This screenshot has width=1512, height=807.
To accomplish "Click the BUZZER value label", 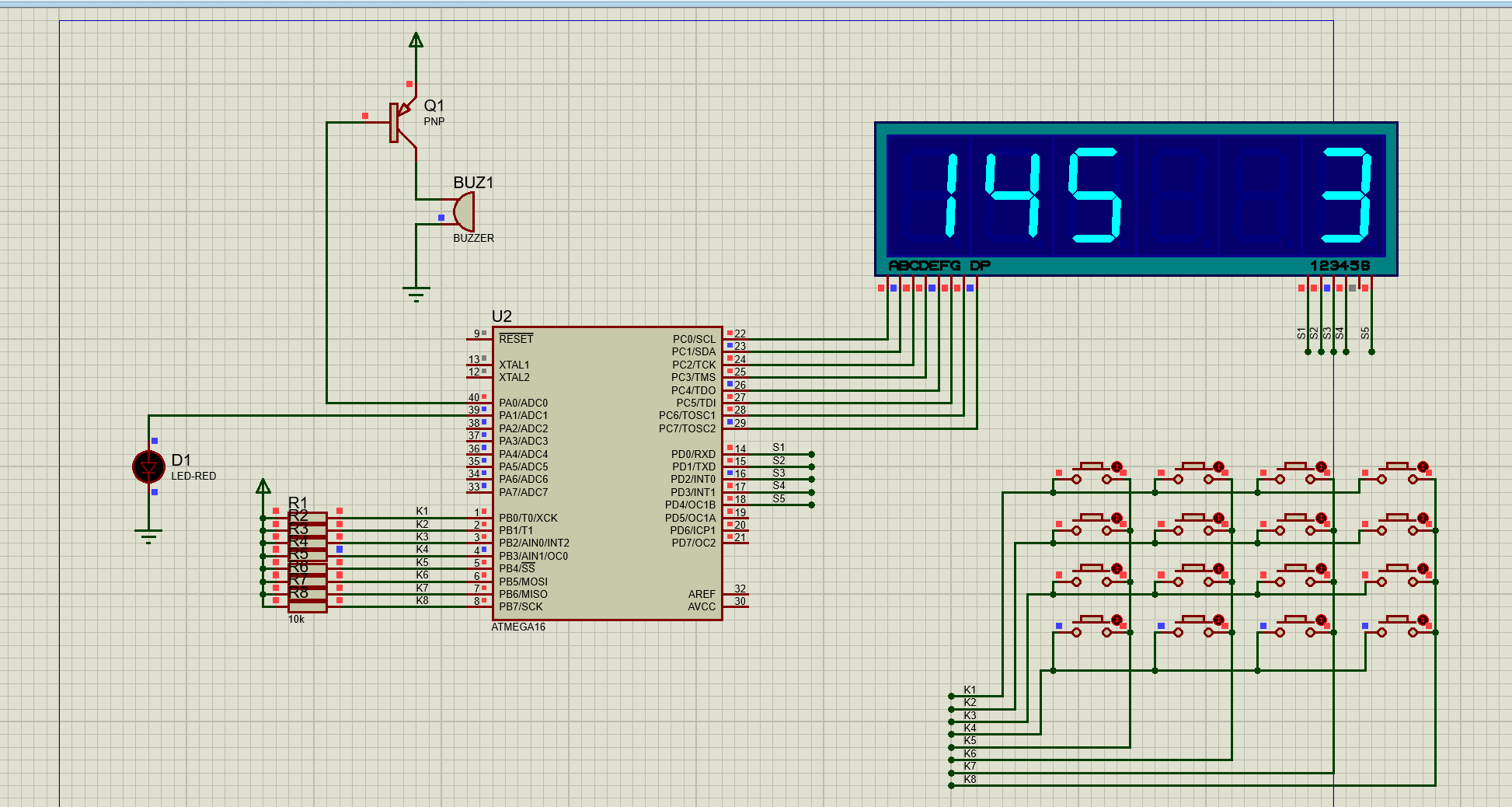I will (473, 238).
